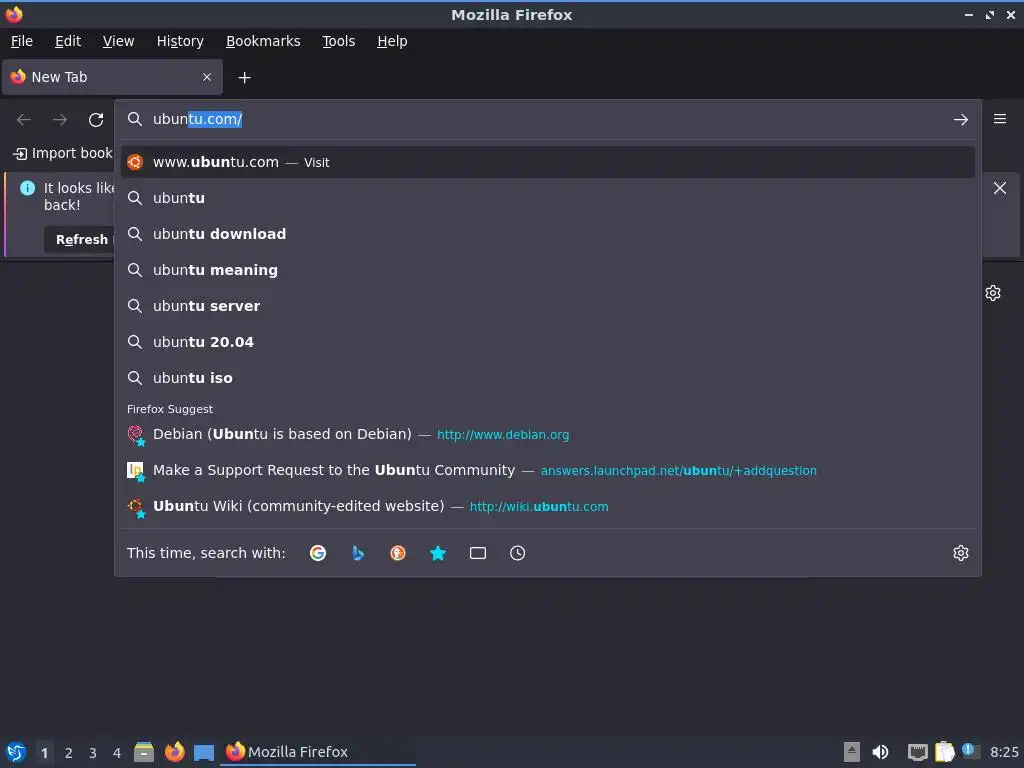1024x768 pixels.
Task: Open update notifier tray icon
Action: point(971,751)
